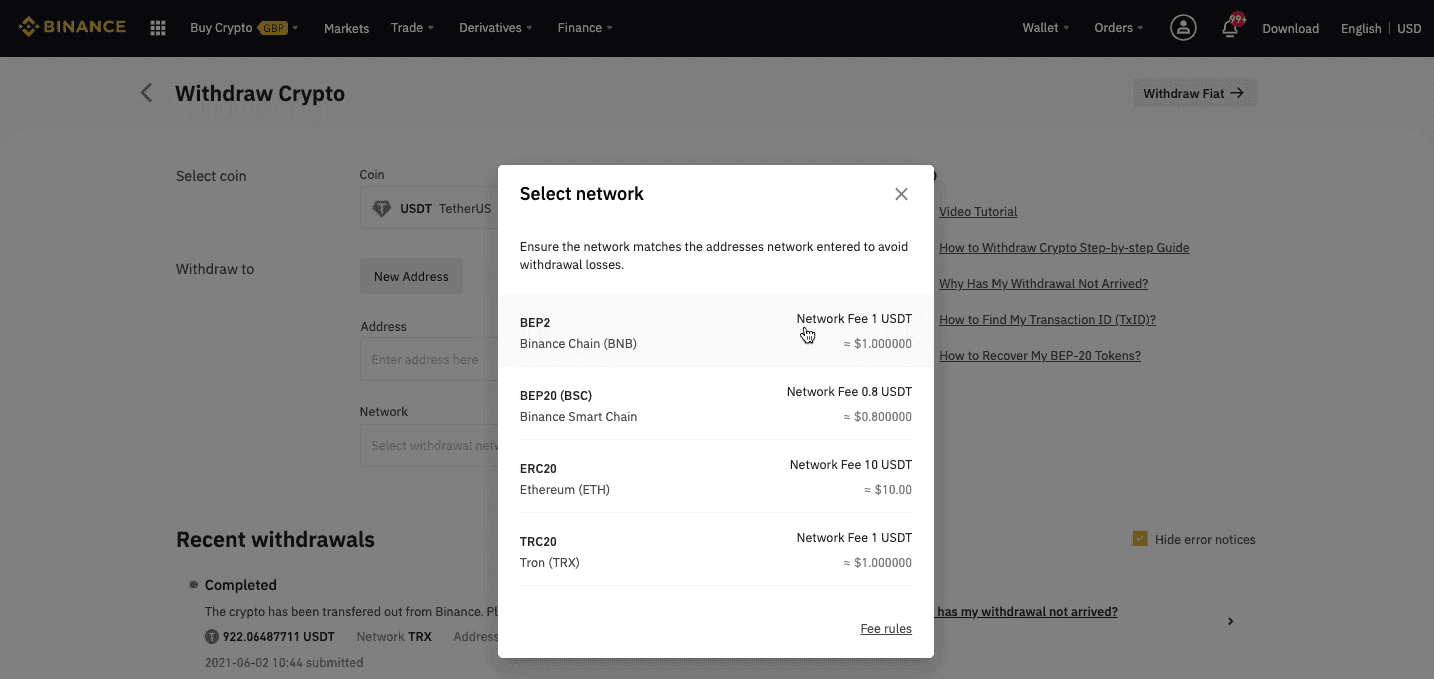The image size is (1434, 679).
Task: Expand the Trade menu
Action: click(x=412, y=28)
